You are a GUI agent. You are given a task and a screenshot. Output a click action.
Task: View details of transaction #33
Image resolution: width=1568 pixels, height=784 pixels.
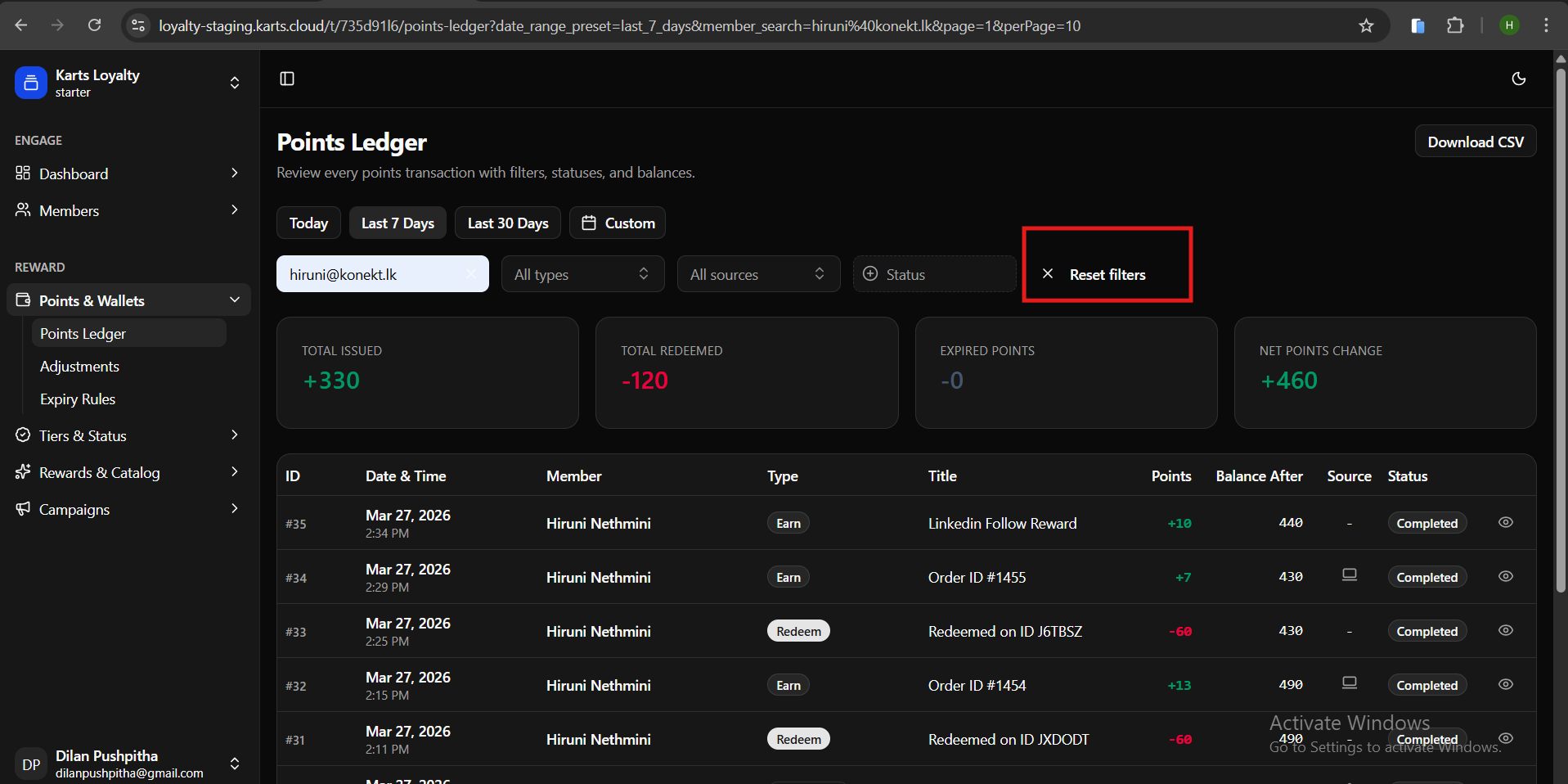[x=1505, y=630]
